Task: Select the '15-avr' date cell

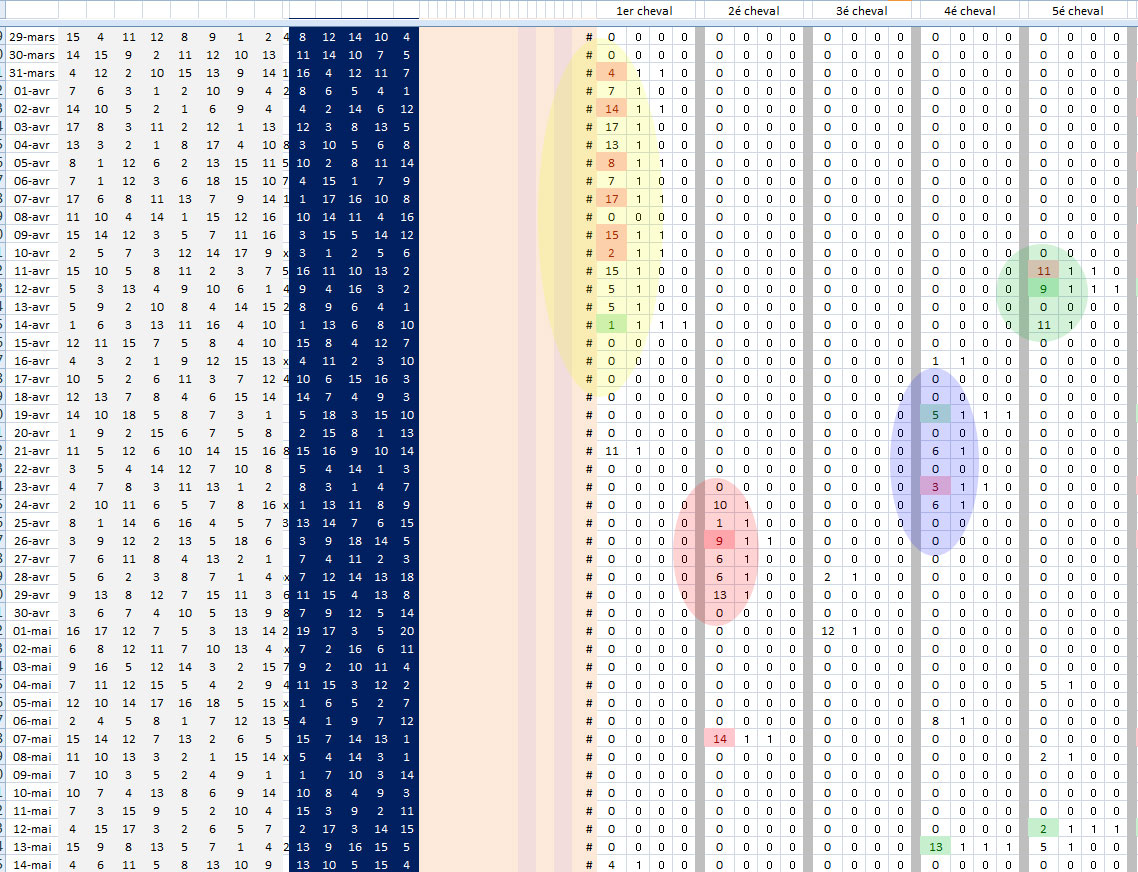Action: 32,343
